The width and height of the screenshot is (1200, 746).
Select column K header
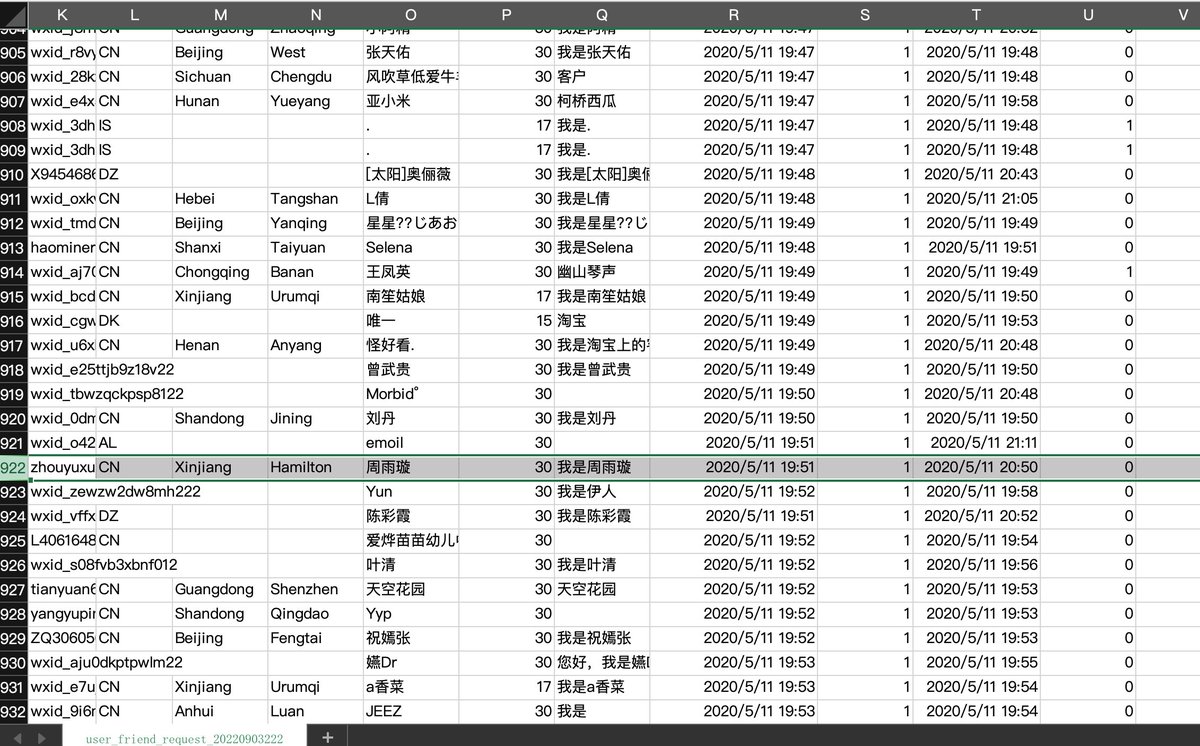point(63,15)
